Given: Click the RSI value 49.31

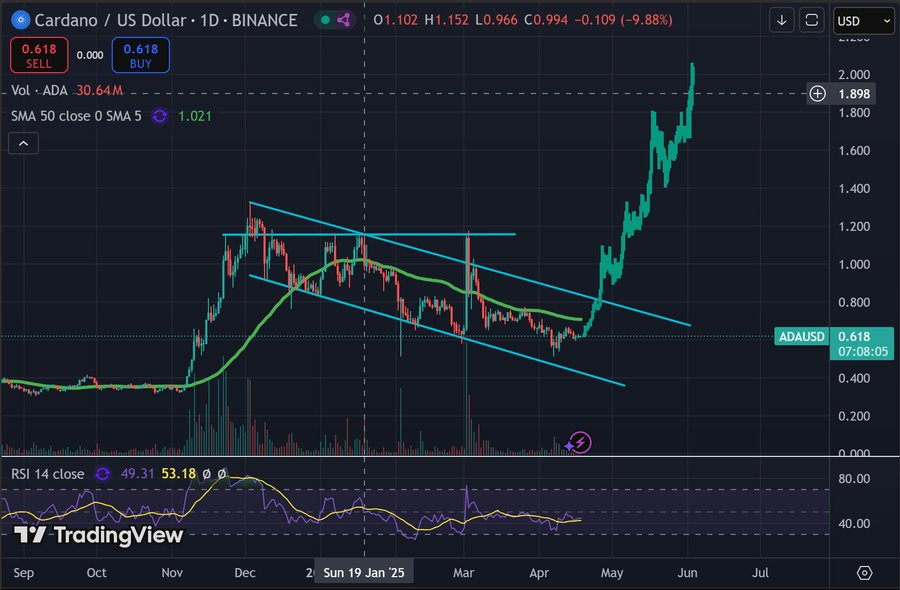Looking at the screenshot, I should [x=137, y=474].
